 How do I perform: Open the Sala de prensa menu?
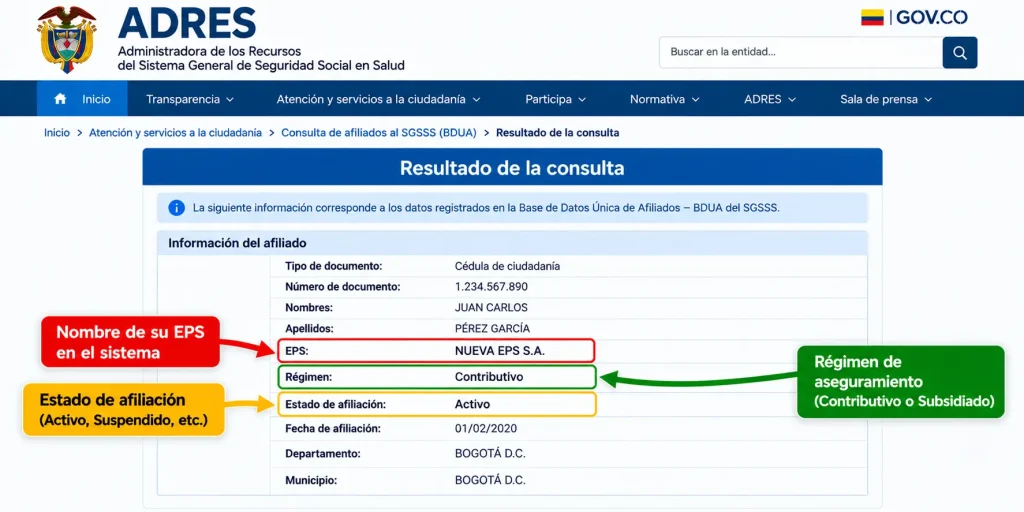pos(886,99)
